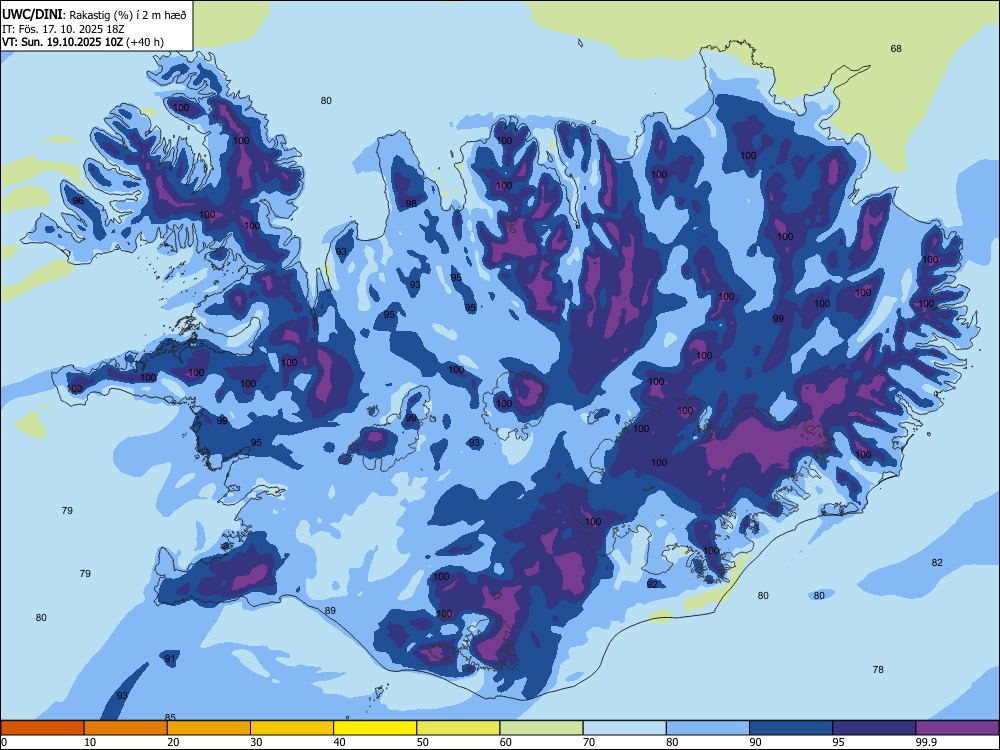Select the '89' humidity value on the map
1000x750 pixels.
click(x=330, y=610)
